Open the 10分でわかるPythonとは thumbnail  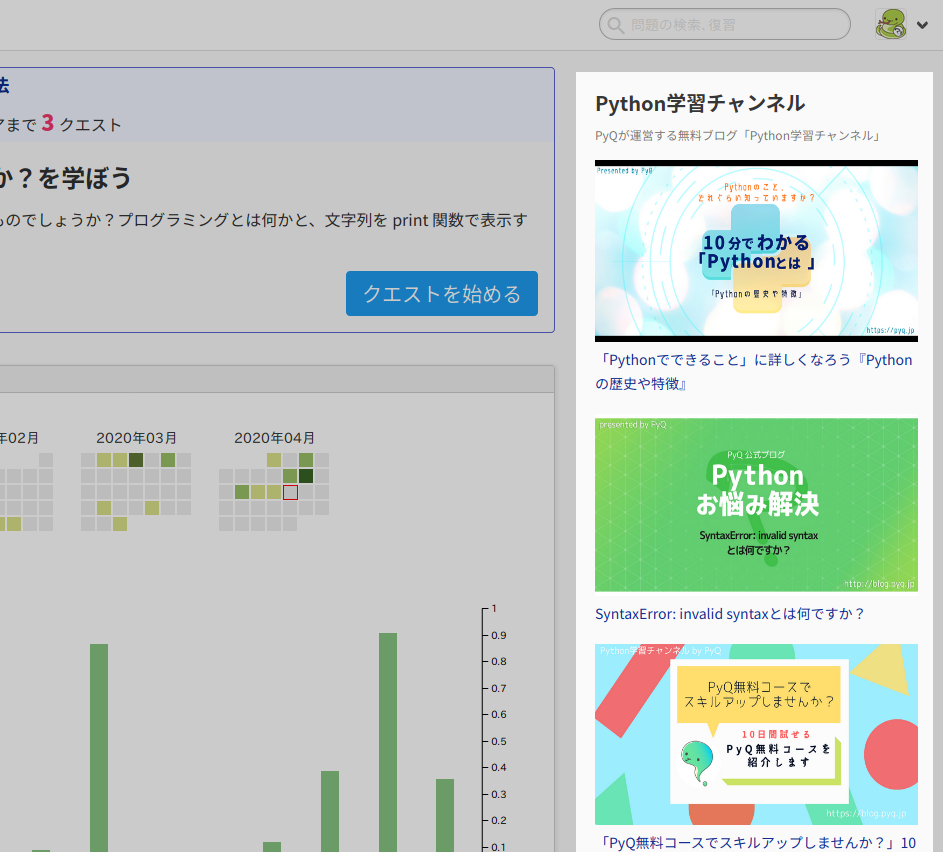(x=756, y=251)
